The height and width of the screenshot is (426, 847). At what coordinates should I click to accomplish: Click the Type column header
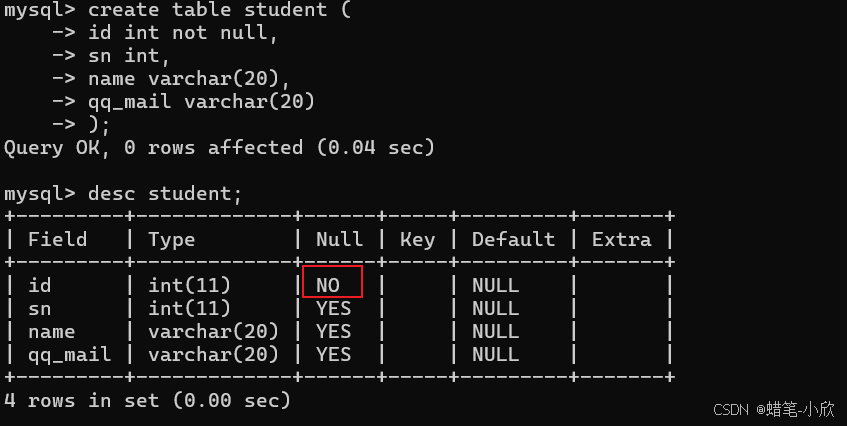pos(172,240)
